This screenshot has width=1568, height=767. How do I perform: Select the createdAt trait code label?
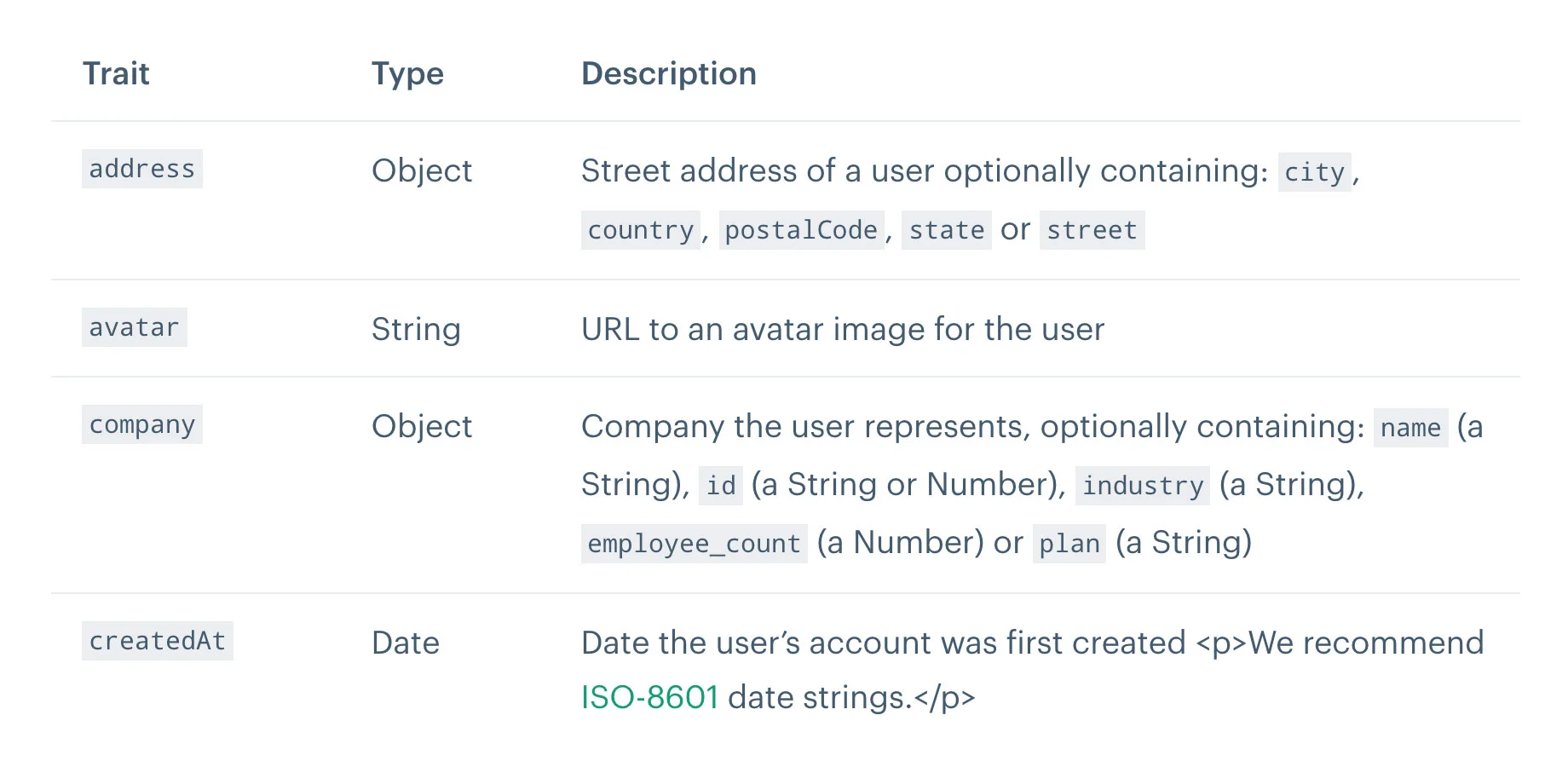click(158, 641)
